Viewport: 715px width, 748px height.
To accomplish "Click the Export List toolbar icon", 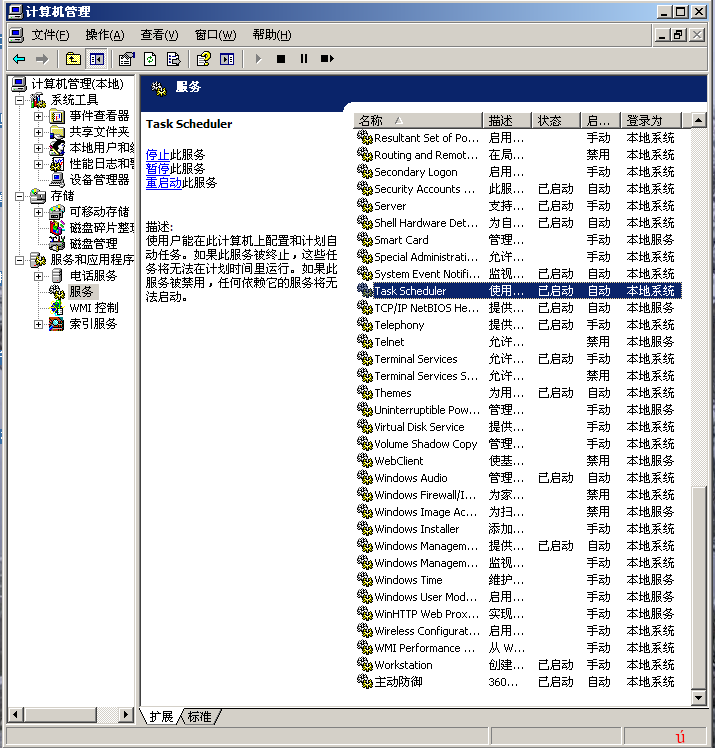I will (173, 59).
